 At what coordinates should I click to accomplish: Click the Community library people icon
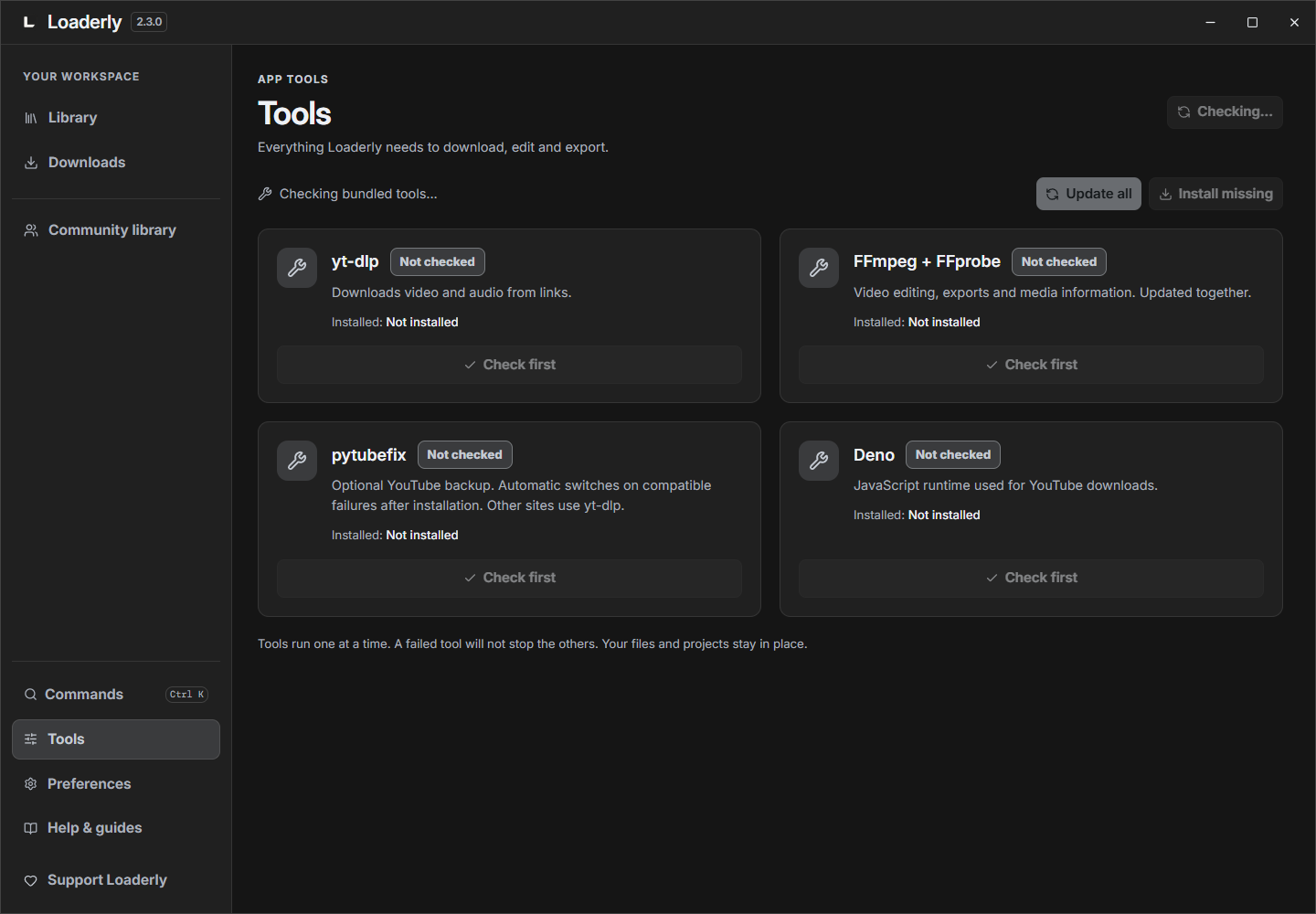pyautogui.click(x=31, y=230)
